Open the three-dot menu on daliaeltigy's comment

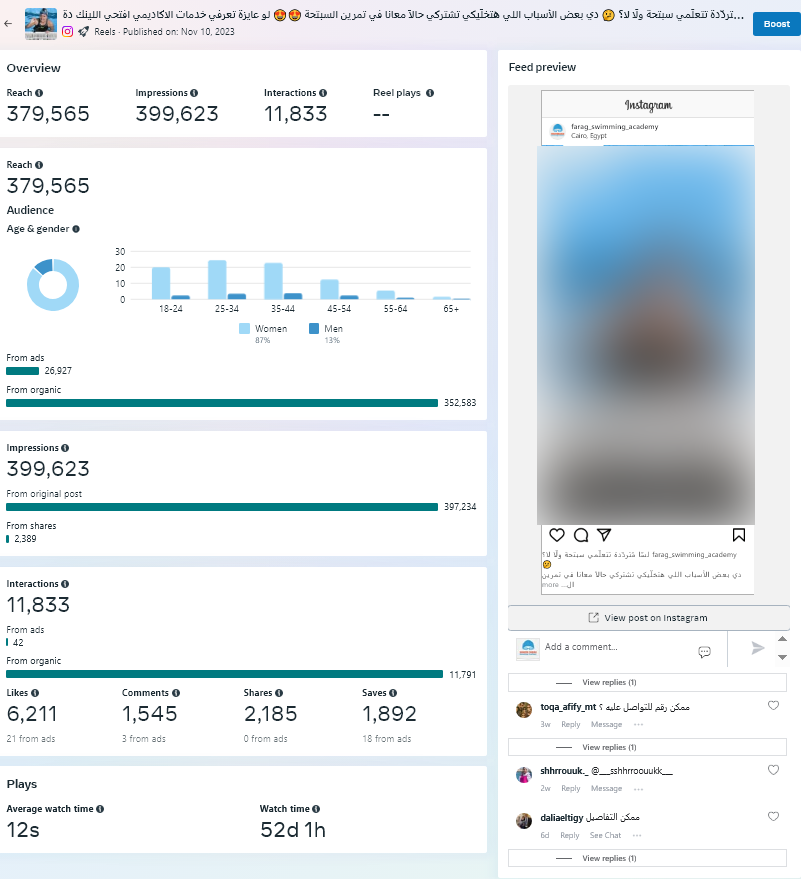click(637, 835)
